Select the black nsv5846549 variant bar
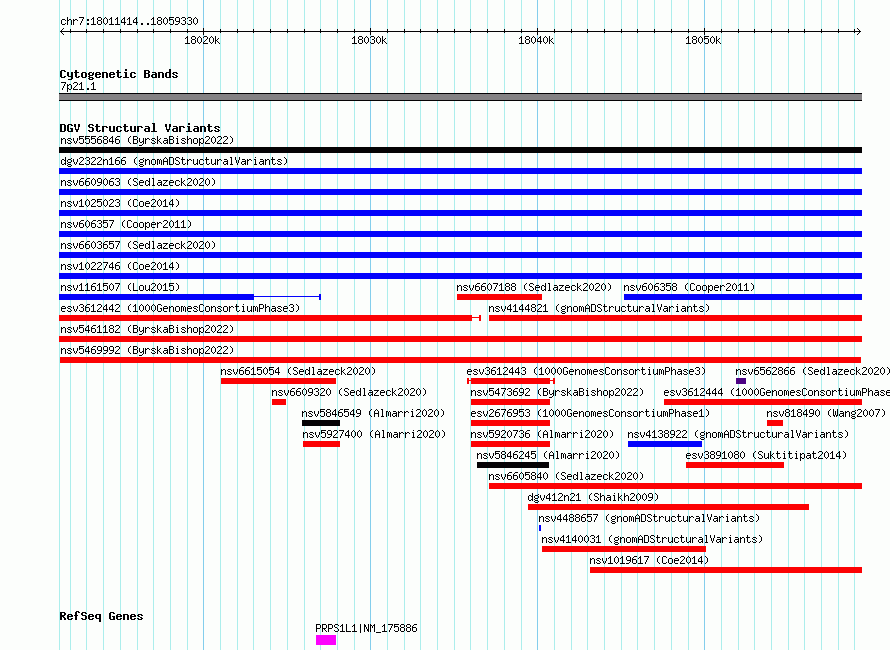This screenshot has width=890, height=650. (321, 423)
